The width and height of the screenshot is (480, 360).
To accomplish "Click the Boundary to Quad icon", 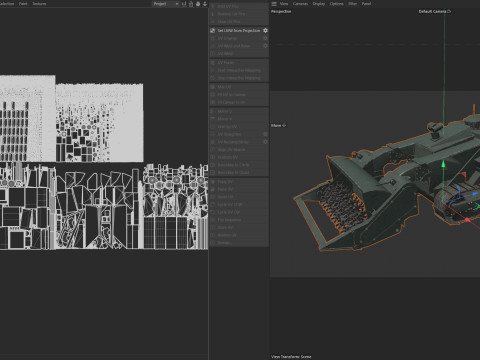I will pos(212,172).
